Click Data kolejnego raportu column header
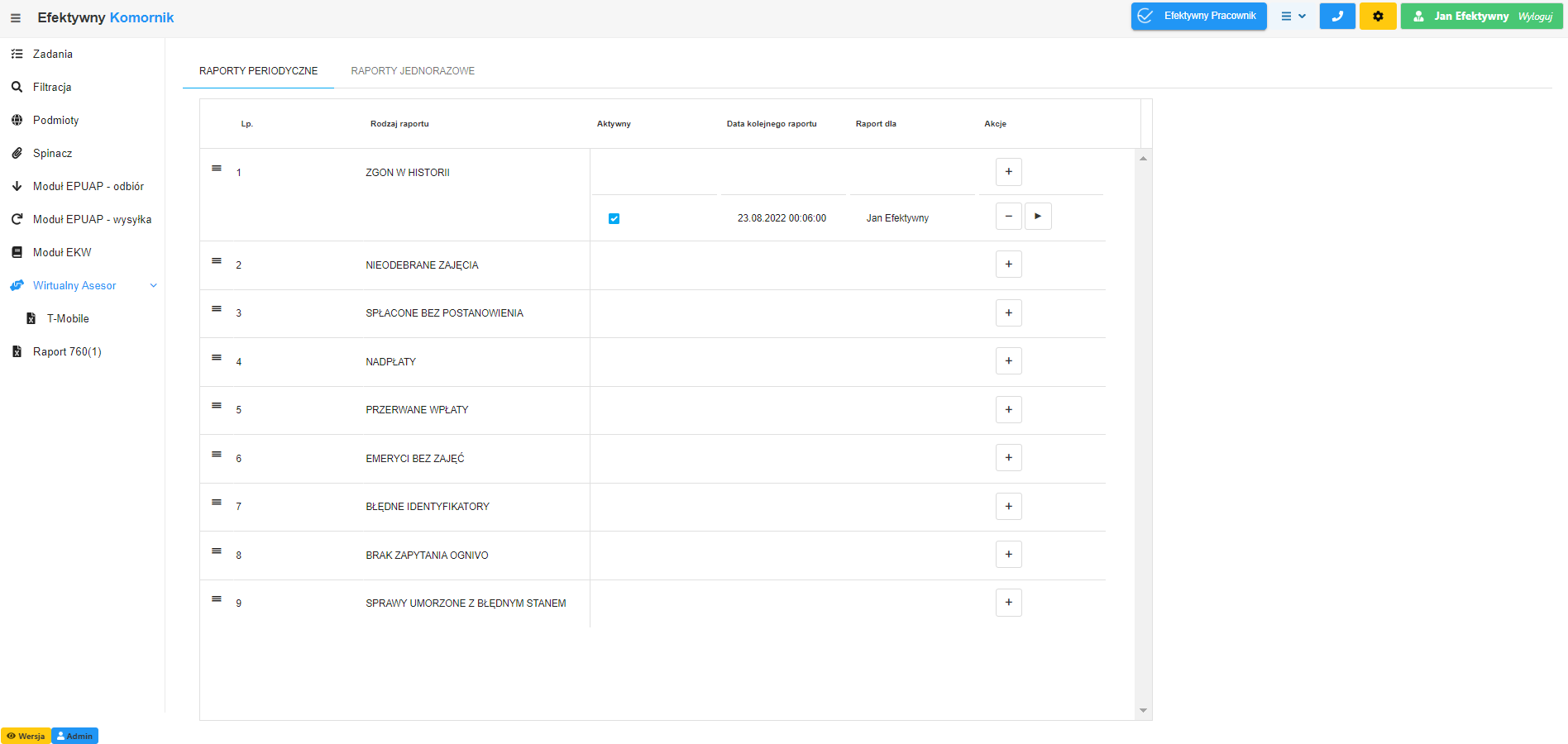The height and width of the screenshot is (744, 1568). [x=772, y=124]
